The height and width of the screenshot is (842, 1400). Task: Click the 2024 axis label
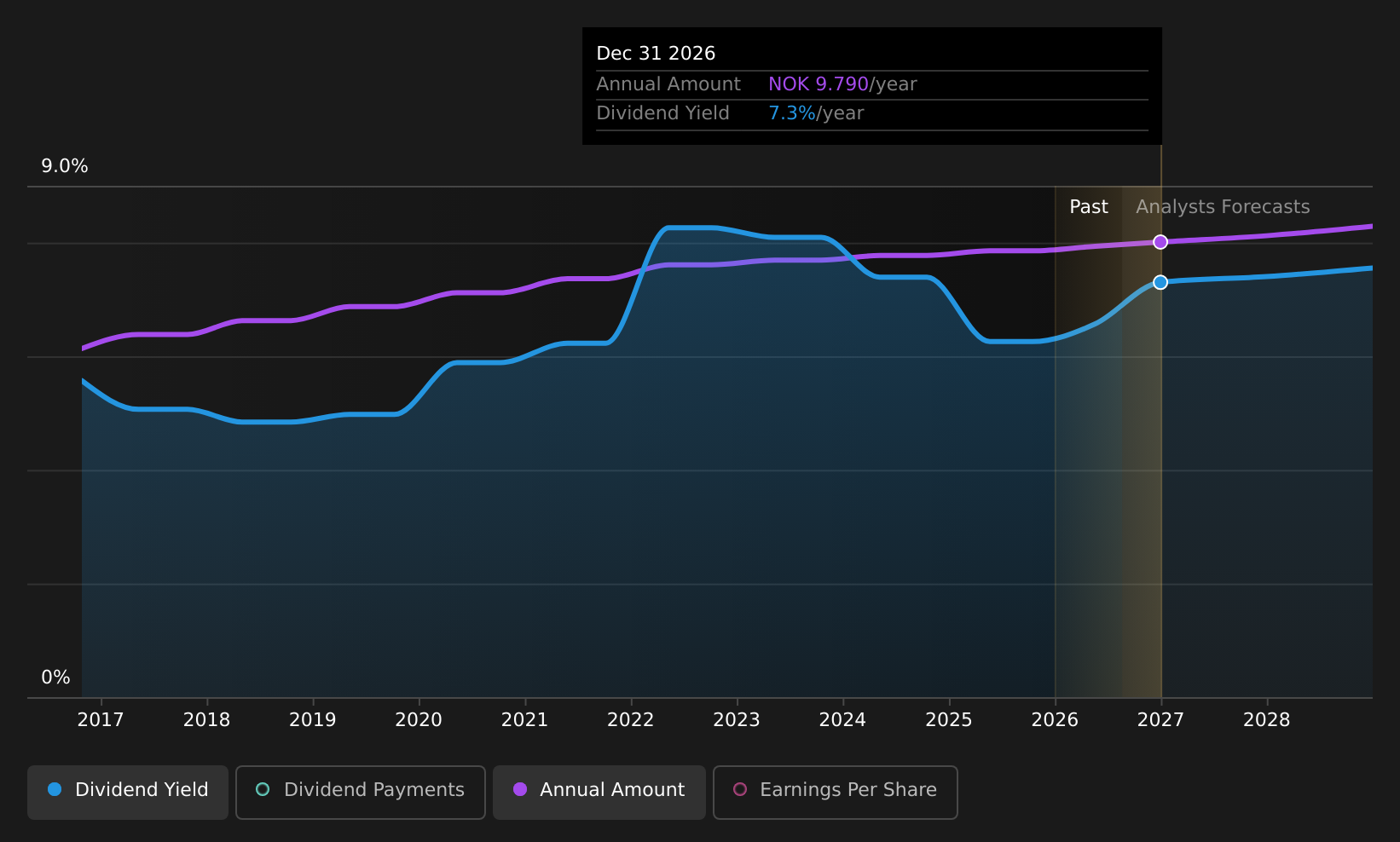(843, 720)
